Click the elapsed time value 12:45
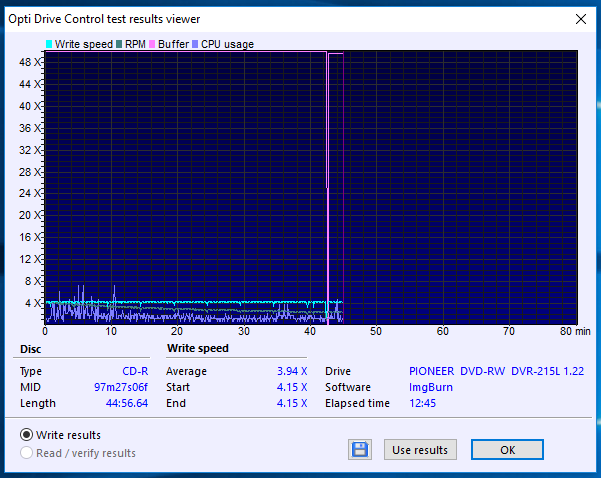Image resolution: width=601 pixels, height=478 pixels. tap(422, 403)
